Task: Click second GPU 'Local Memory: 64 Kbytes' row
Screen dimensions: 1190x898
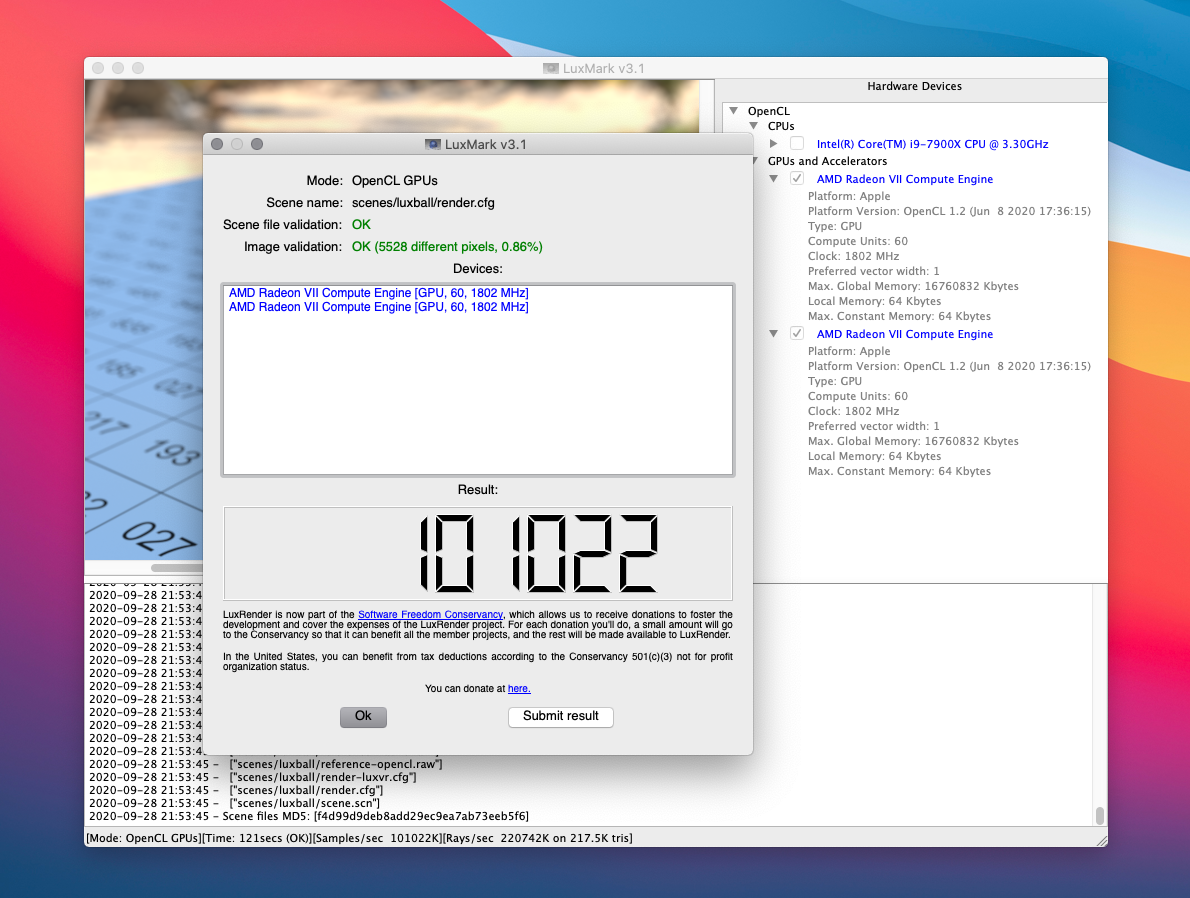Action: click(x=874, y=456)
